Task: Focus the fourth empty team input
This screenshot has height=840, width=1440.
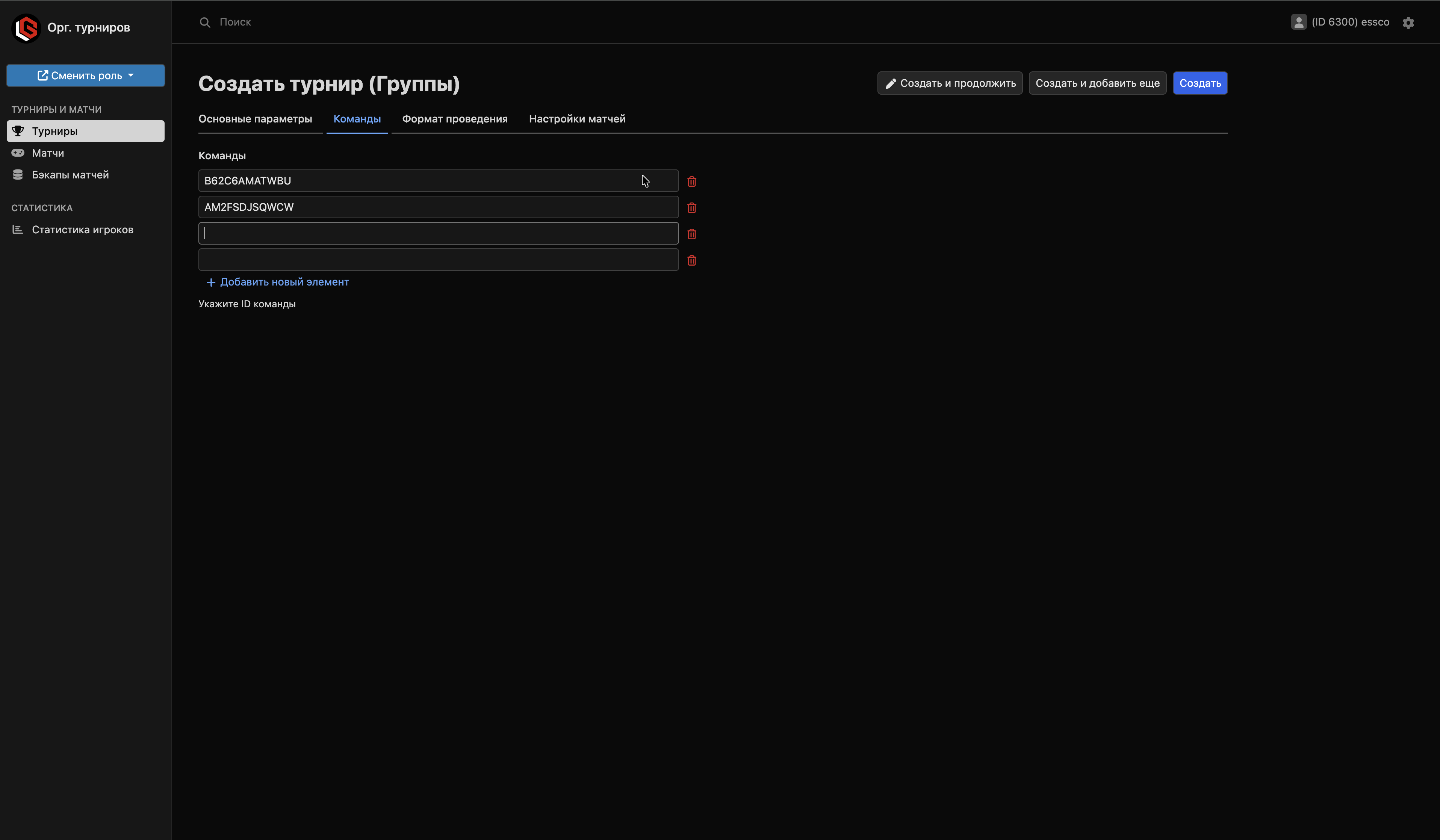Action: coord(438,260)
